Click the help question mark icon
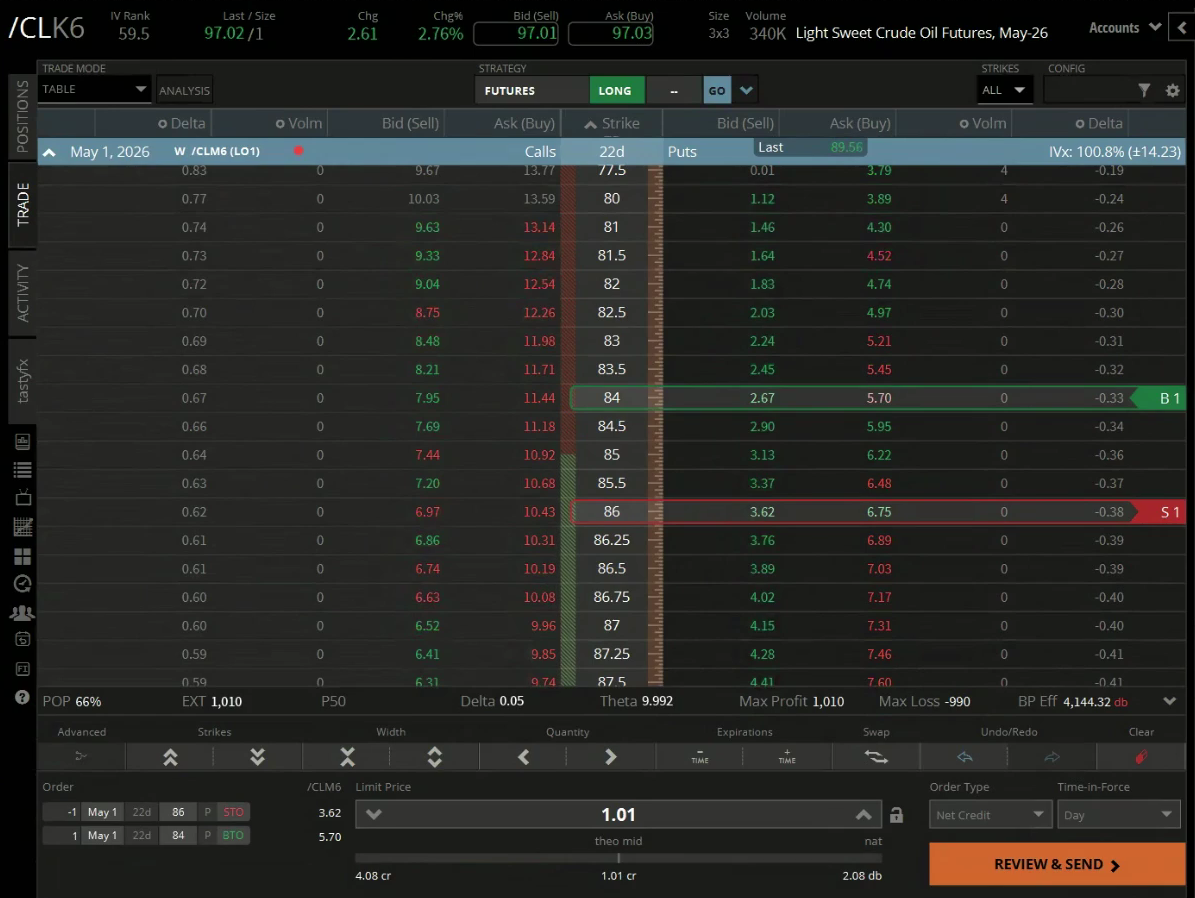Image resolution: width=1195 pixels, height=898 pixels. click(x=22, y=698)
